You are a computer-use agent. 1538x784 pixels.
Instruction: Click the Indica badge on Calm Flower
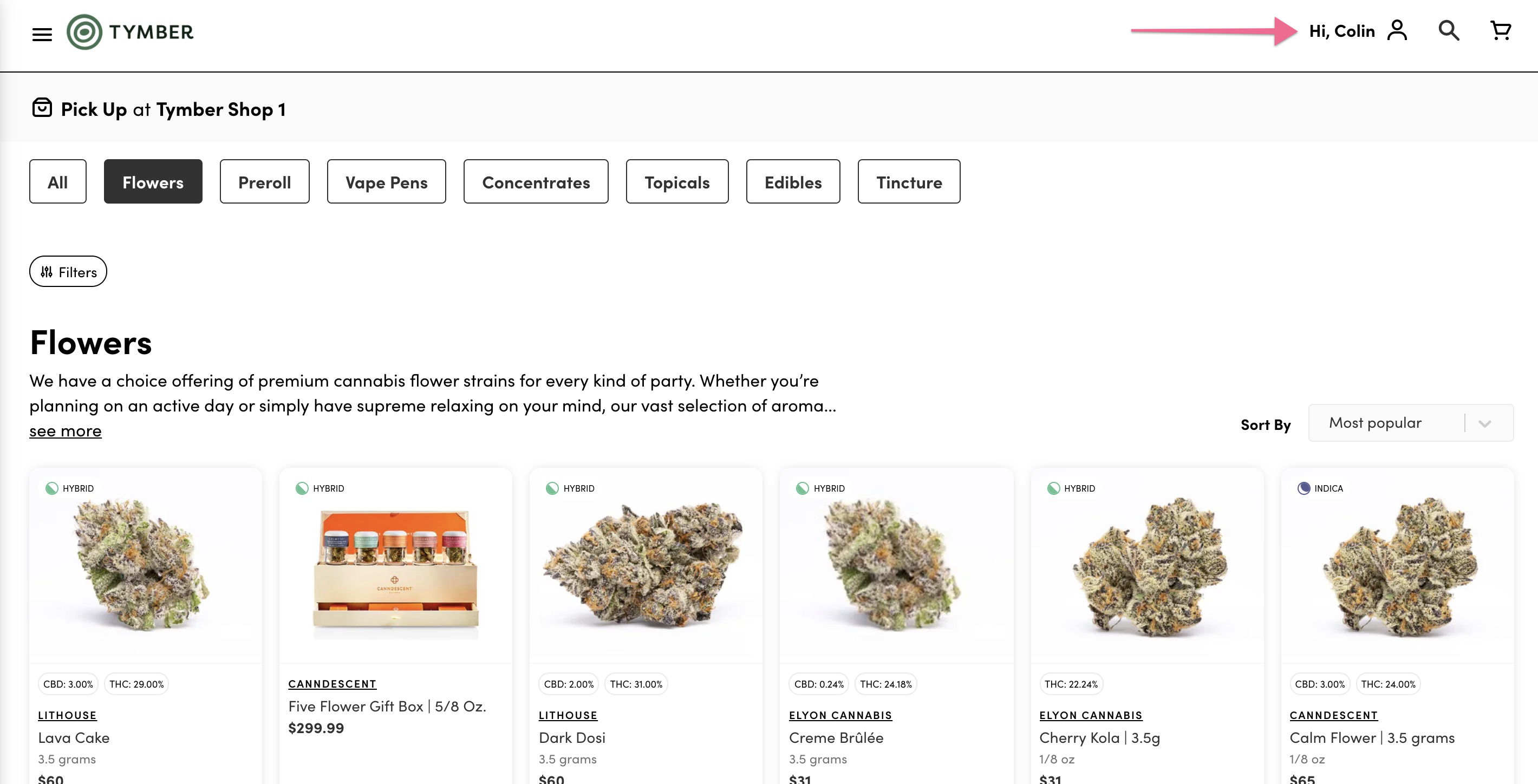pyautogui.click(x=1320, y=488)
